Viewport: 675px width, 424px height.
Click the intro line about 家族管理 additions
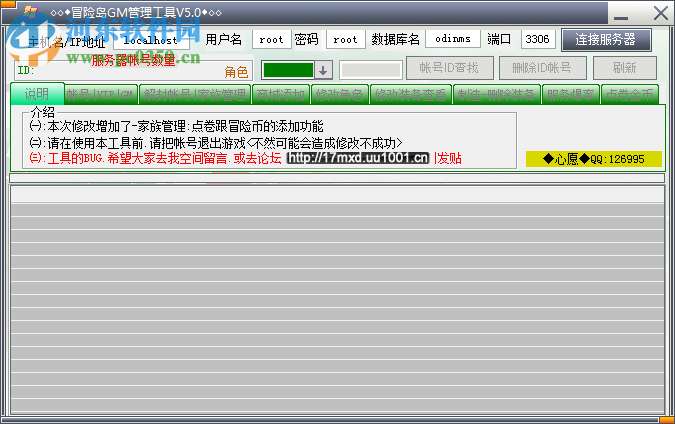pyautogui.click(x=176, y=126)
